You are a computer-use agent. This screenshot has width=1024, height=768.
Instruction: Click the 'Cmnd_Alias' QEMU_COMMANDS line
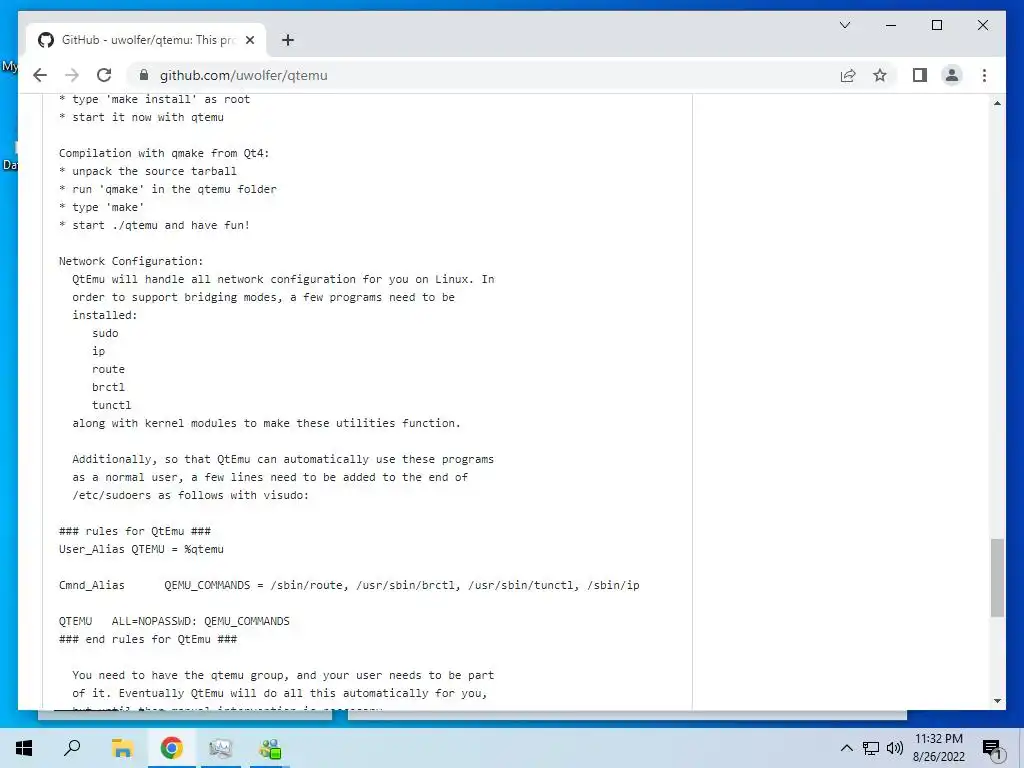349,585
